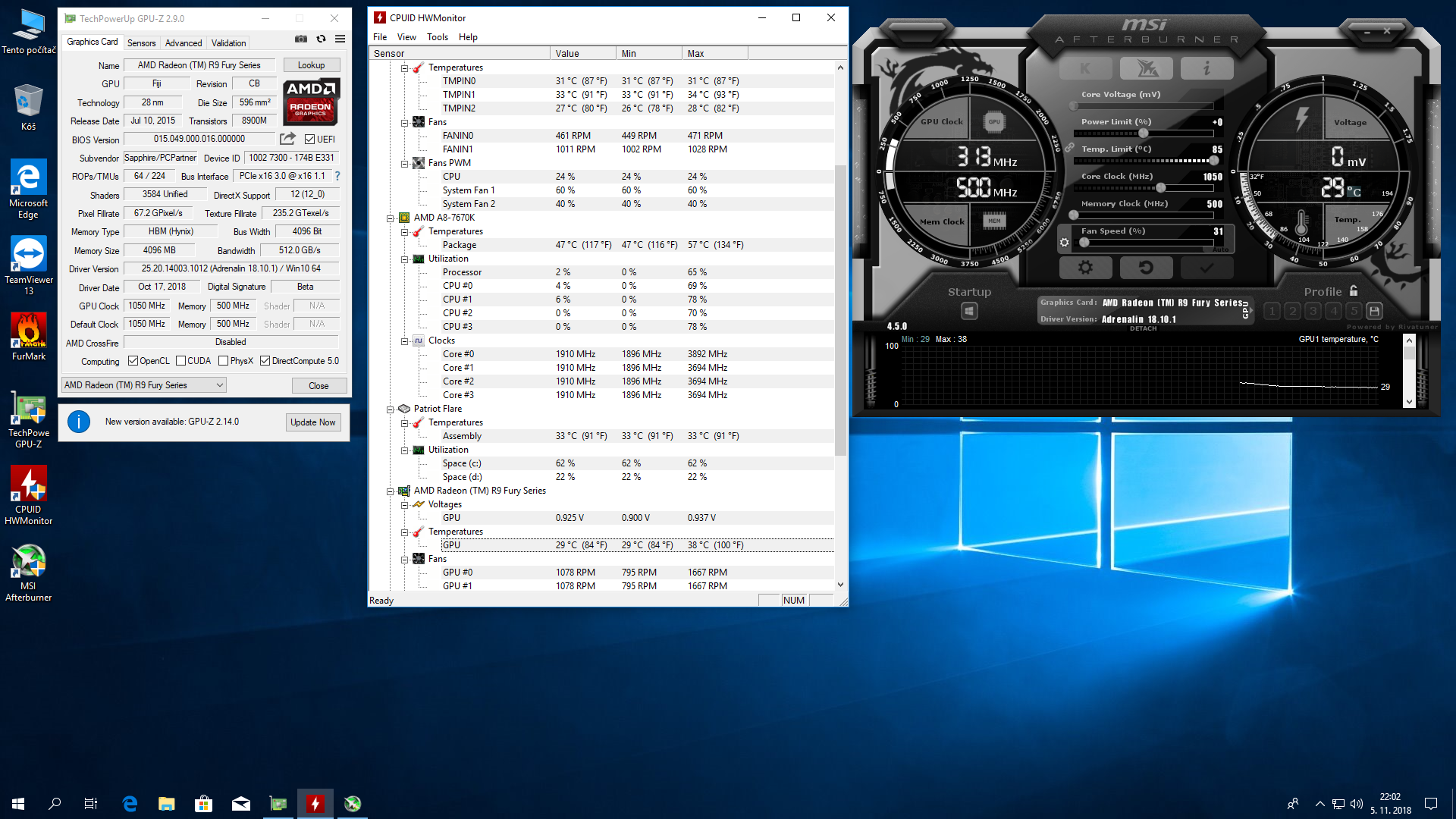Image resolution: width=1456 pixels, height=819 pixels.
Task: Adjust the Core Clock slider
Action: pyautogui.click(x=1144, y=188)
